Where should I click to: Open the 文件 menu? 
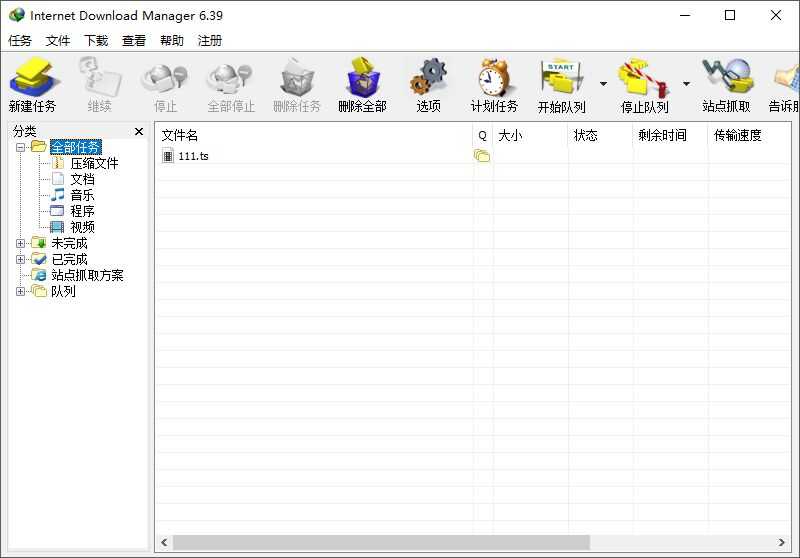coord(58,40)
